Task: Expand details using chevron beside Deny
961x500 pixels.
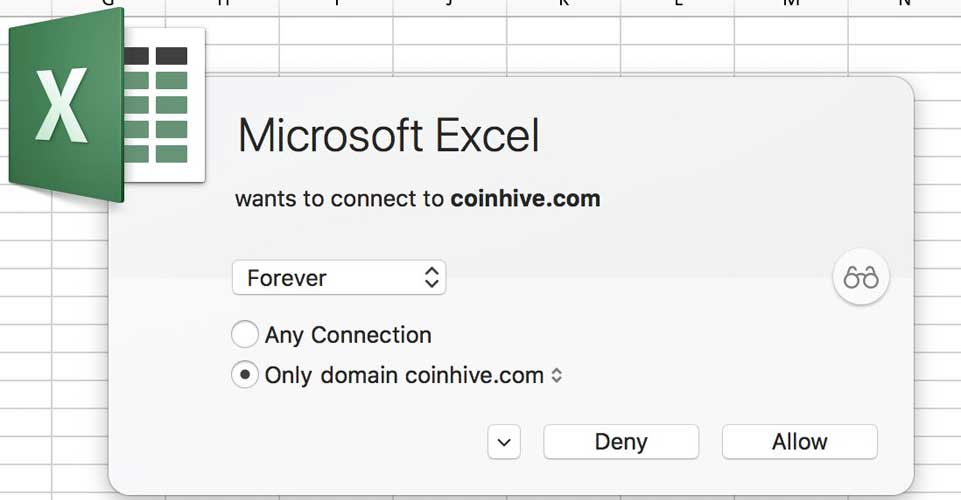Action: (x=504, y=442)
